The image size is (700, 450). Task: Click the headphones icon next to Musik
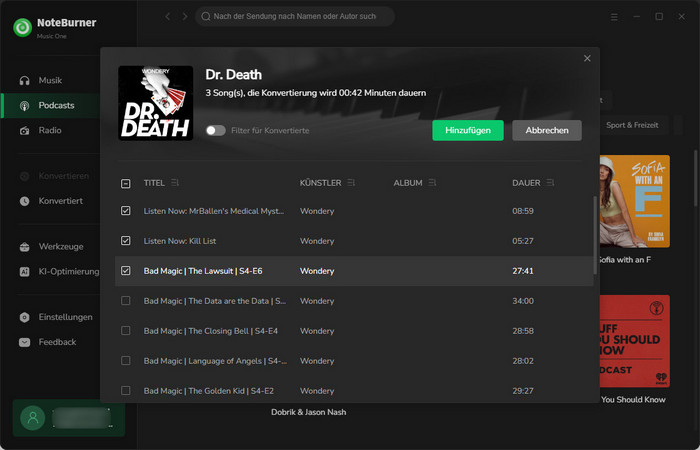tap(25, 80)
